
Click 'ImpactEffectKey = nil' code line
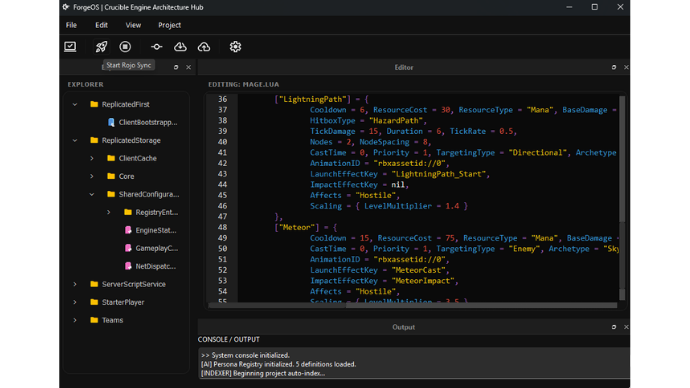(x=360, y=184)
